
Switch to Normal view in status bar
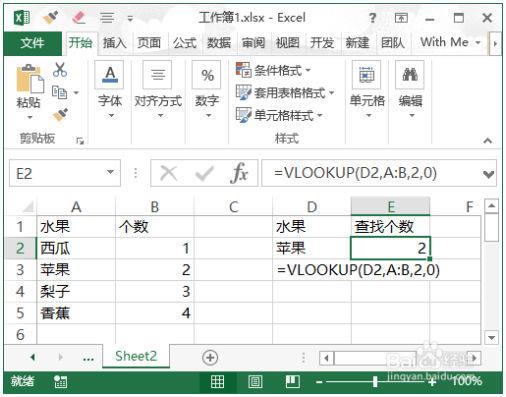[217, 381]
